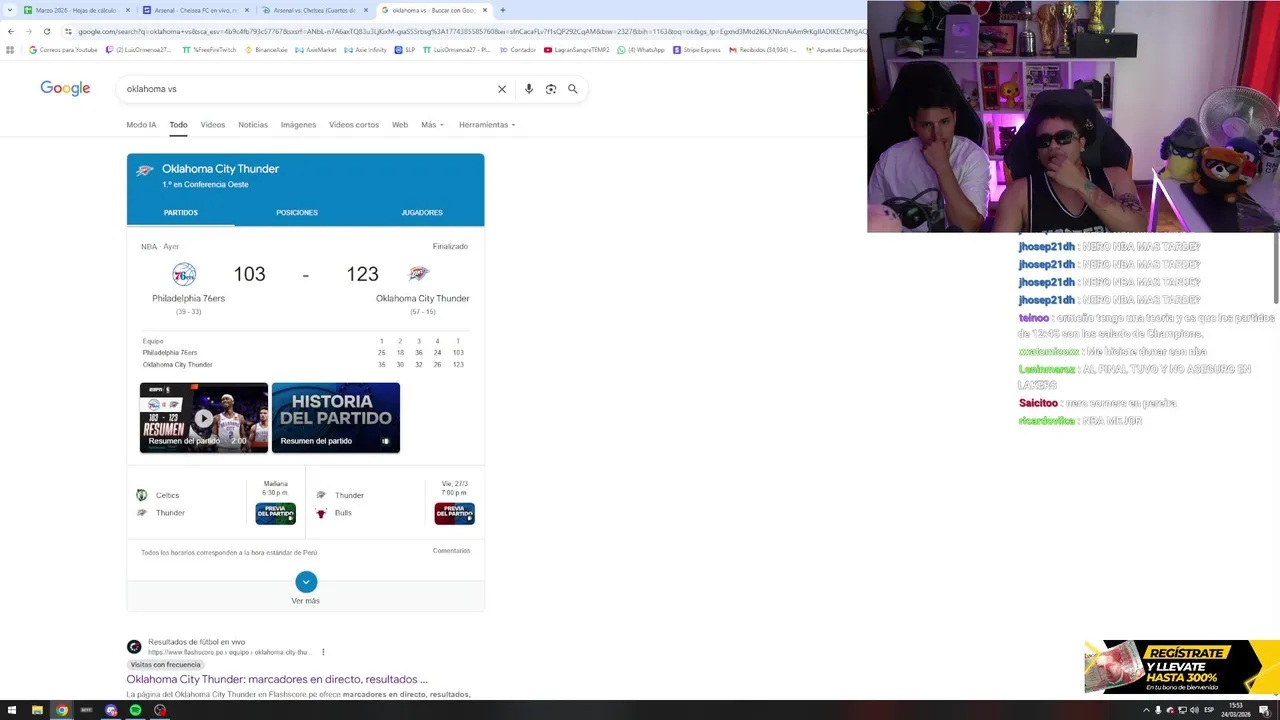Open the Más search filters dropdown
The width and height of the screenshot is (1280, 720).
(432, 125)
